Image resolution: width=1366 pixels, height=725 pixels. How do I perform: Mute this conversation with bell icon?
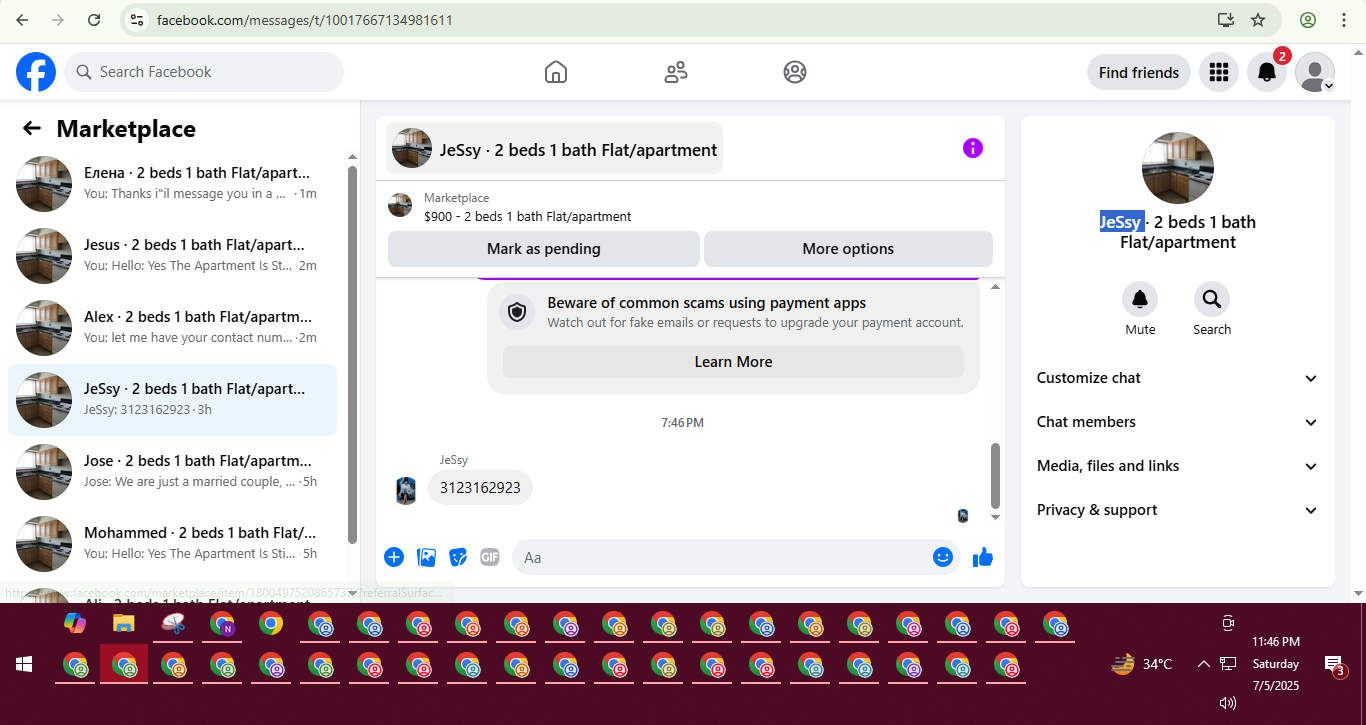[1140, 299]
